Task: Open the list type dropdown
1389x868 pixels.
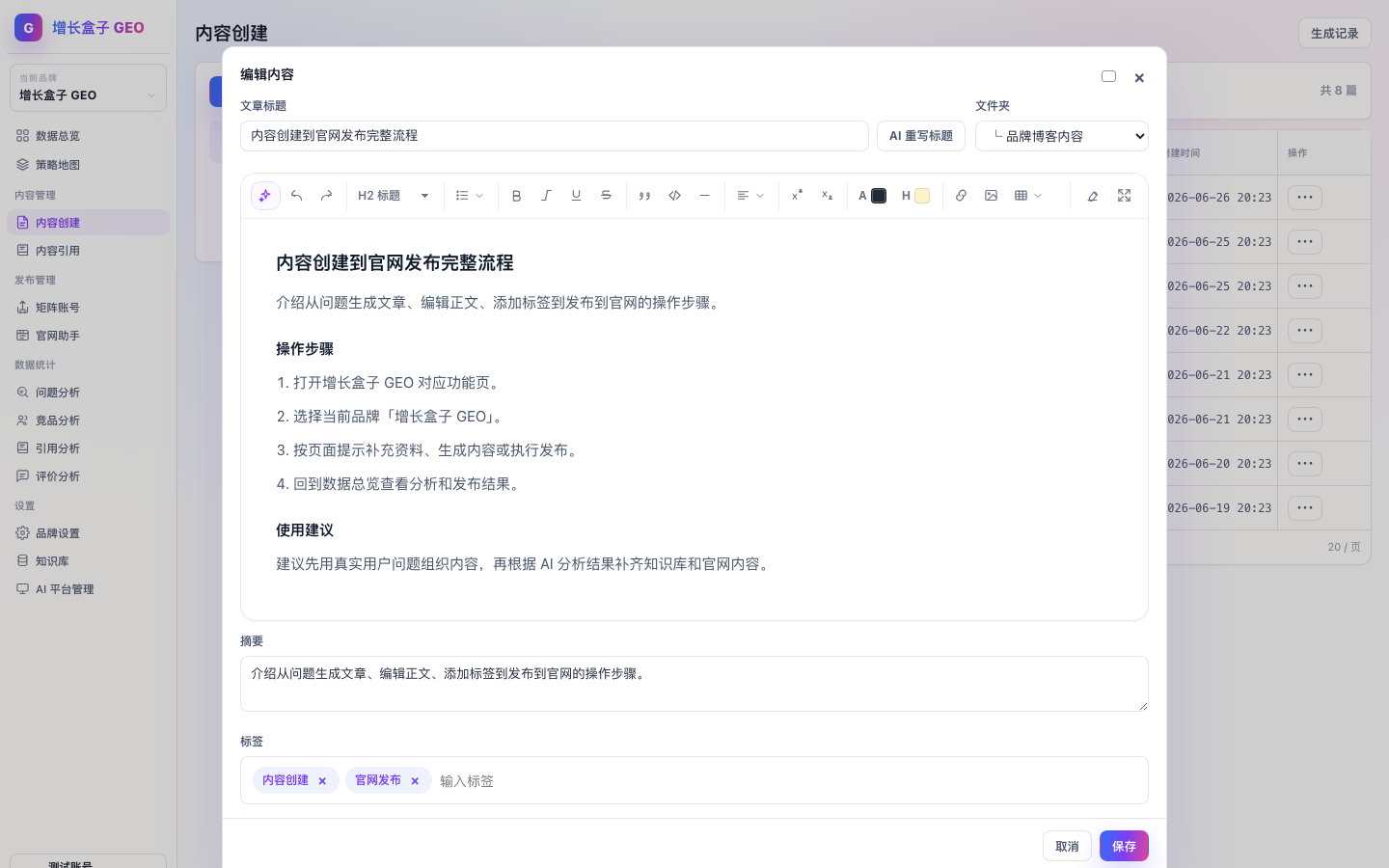Action: 470,196
